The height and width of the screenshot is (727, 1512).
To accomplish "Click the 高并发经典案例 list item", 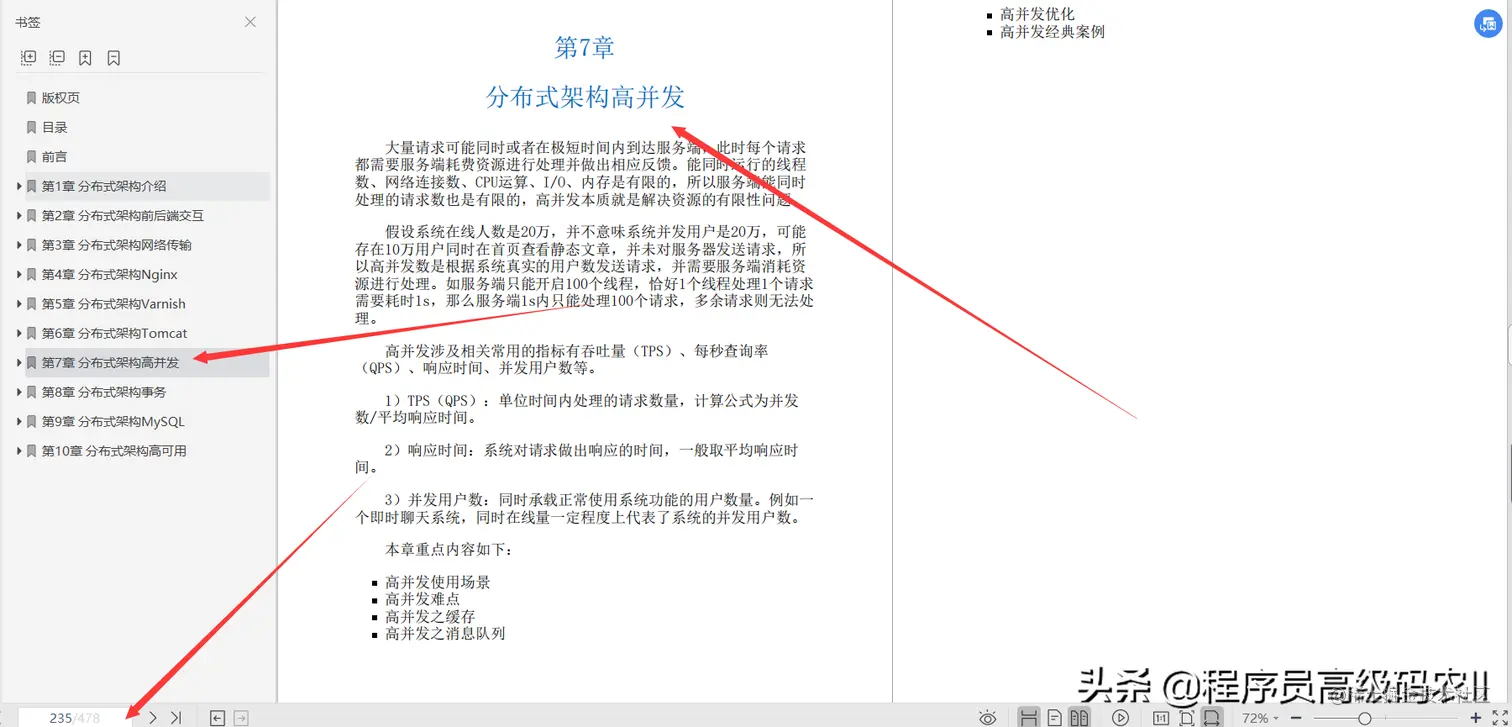I will [1052, 31].
